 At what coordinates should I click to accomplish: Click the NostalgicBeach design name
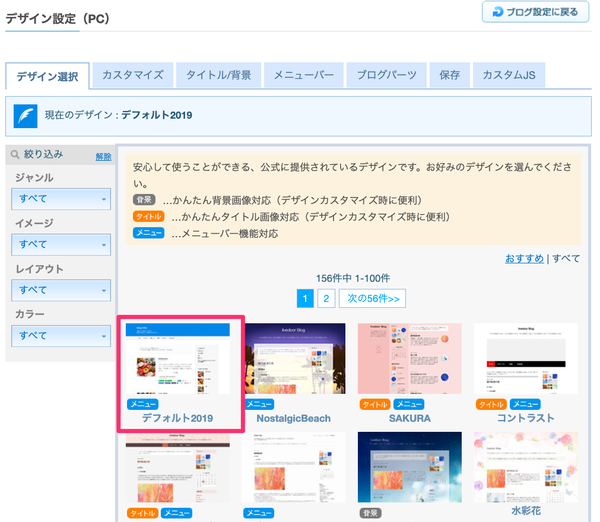point(293,418)
